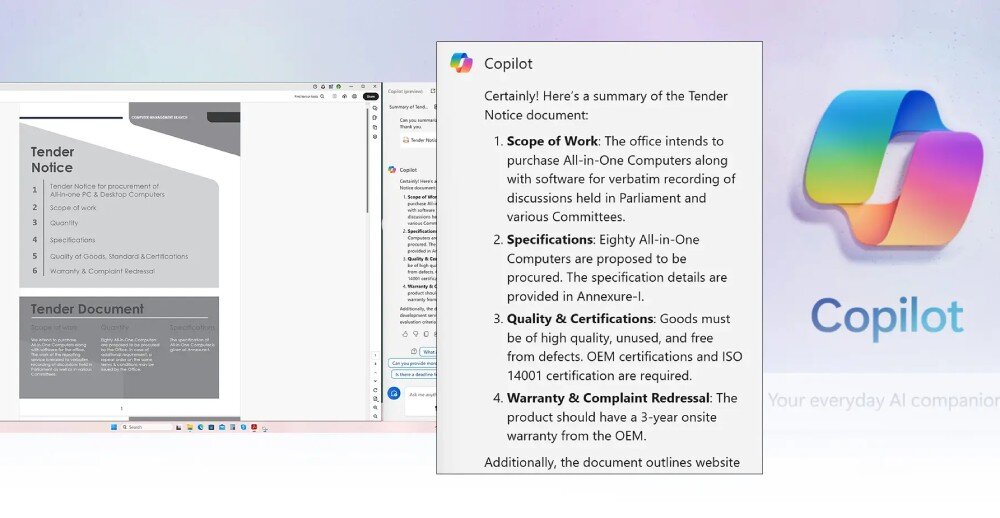The image size is (1000, 518).
Task: Open File Explorer from the taskbar
Action: 190,427
